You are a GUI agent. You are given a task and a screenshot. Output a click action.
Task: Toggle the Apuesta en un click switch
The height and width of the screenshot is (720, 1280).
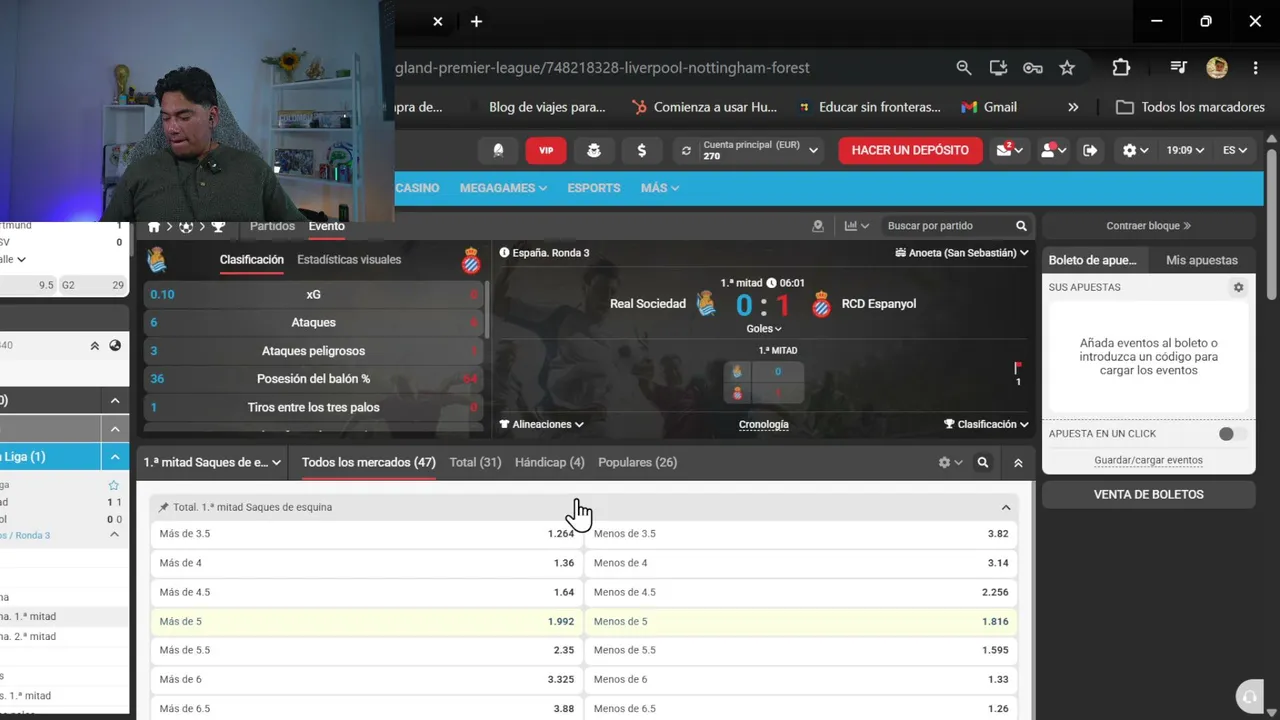tap(1232, 434)
